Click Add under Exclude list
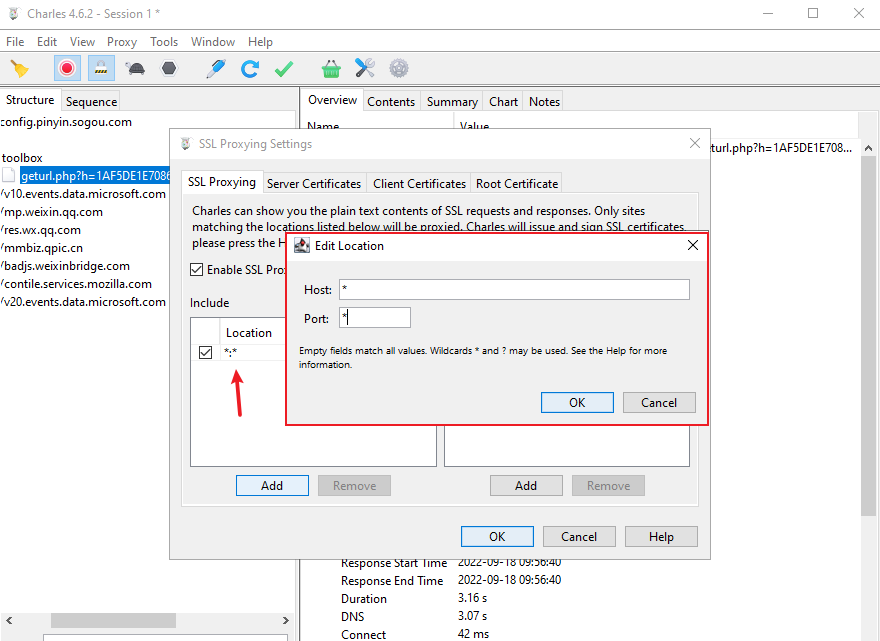The width and height of the screenshot is (880, 641). [x=526, y=486]
